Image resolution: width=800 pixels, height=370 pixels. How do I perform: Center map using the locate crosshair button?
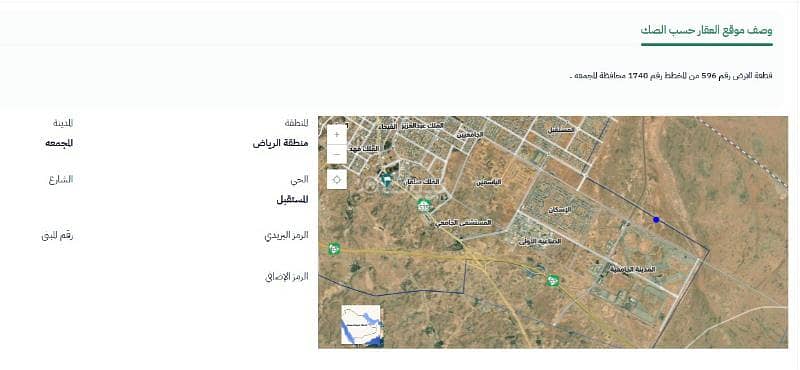coord(337,180)
